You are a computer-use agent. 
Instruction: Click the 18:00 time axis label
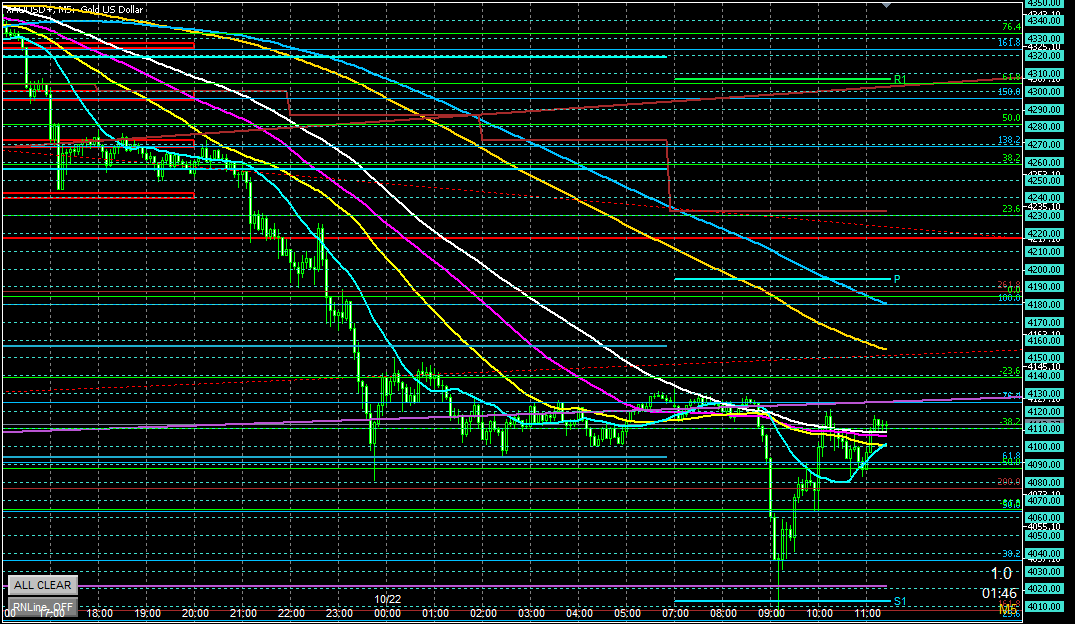(x=99, y=612)
